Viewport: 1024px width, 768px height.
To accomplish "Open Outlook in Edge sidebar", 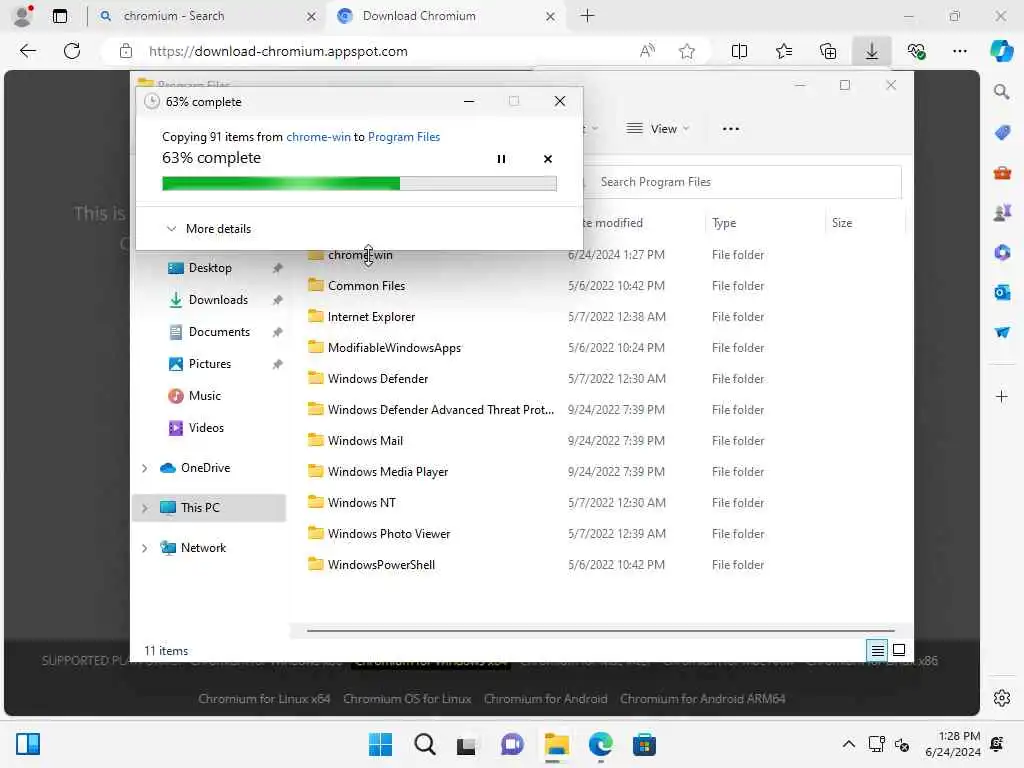I will pos(1002,292).
